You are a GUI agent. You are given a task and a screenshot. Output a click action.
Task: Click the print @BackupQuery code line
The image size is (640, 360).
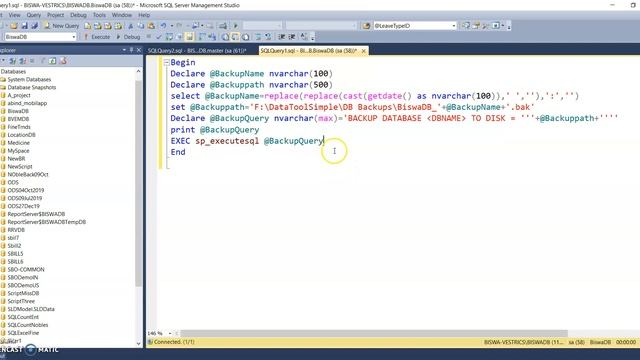pos(215,129)
